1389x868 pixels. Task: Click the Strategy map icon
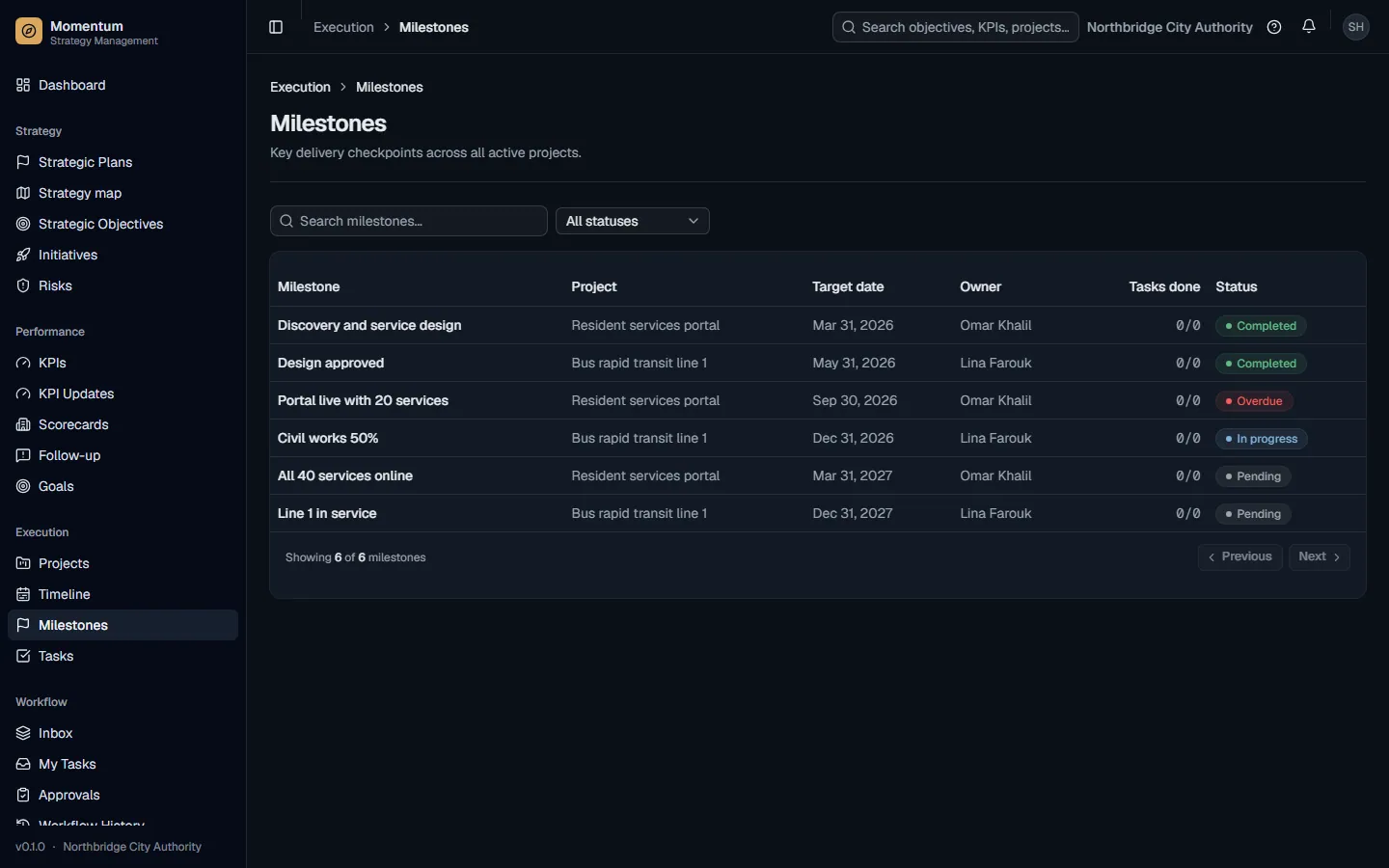(x=23, y=193)
